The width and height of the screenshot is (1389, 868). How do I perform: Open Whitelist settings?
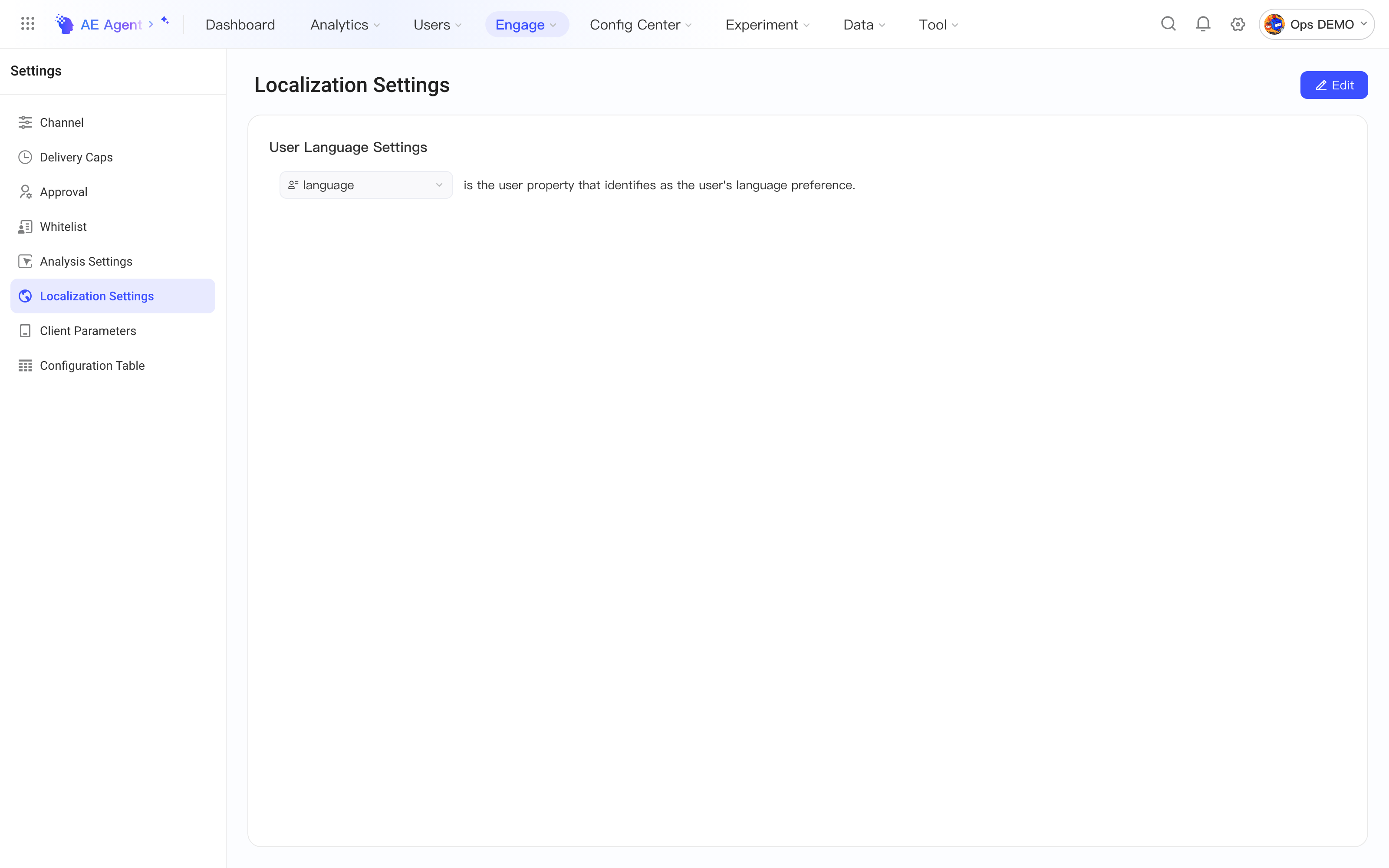pyautogui.click(x=112, y=227)
